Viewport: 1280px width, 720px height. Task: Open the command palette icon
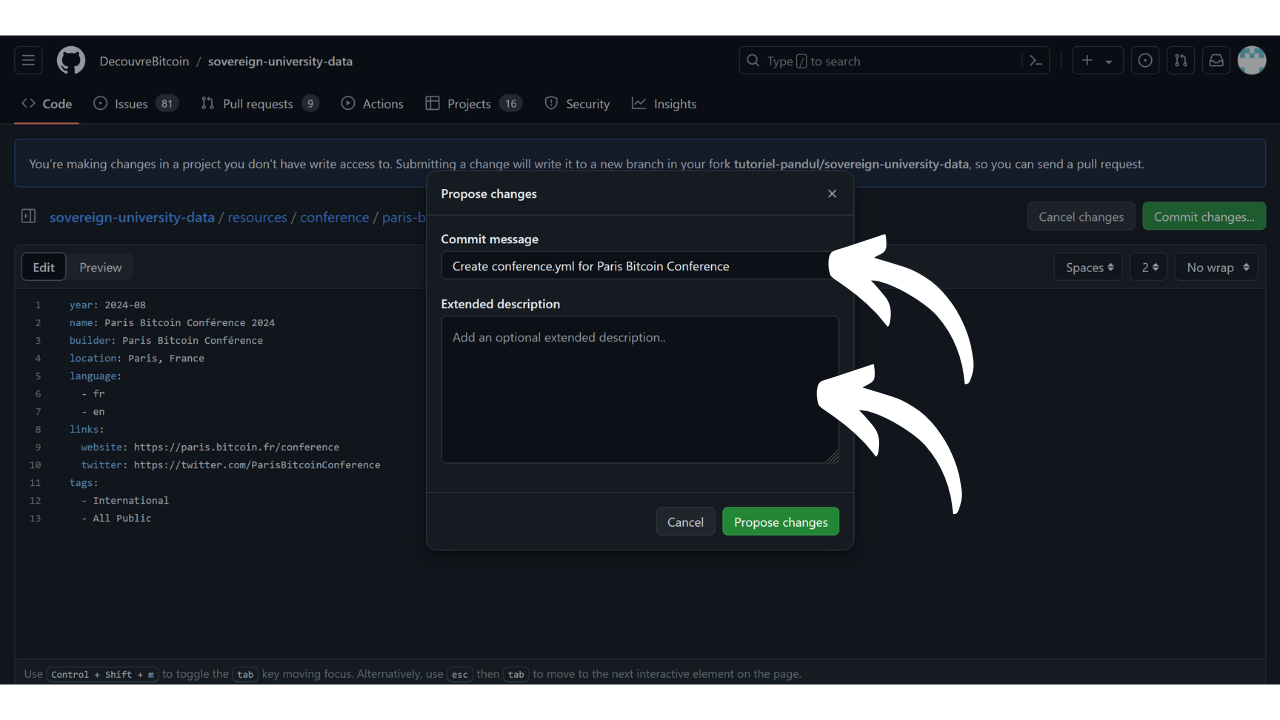click(1036, 61)
